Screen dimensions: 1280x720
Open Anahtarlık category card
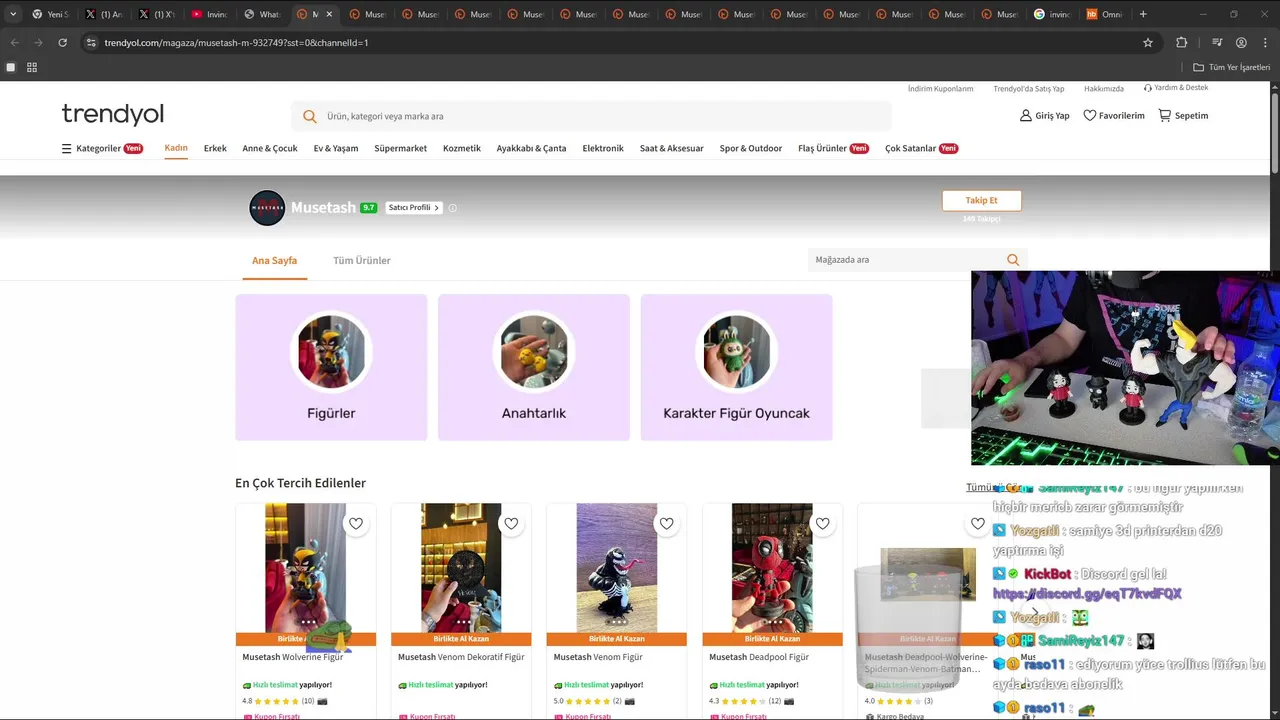tap(534, 367)
